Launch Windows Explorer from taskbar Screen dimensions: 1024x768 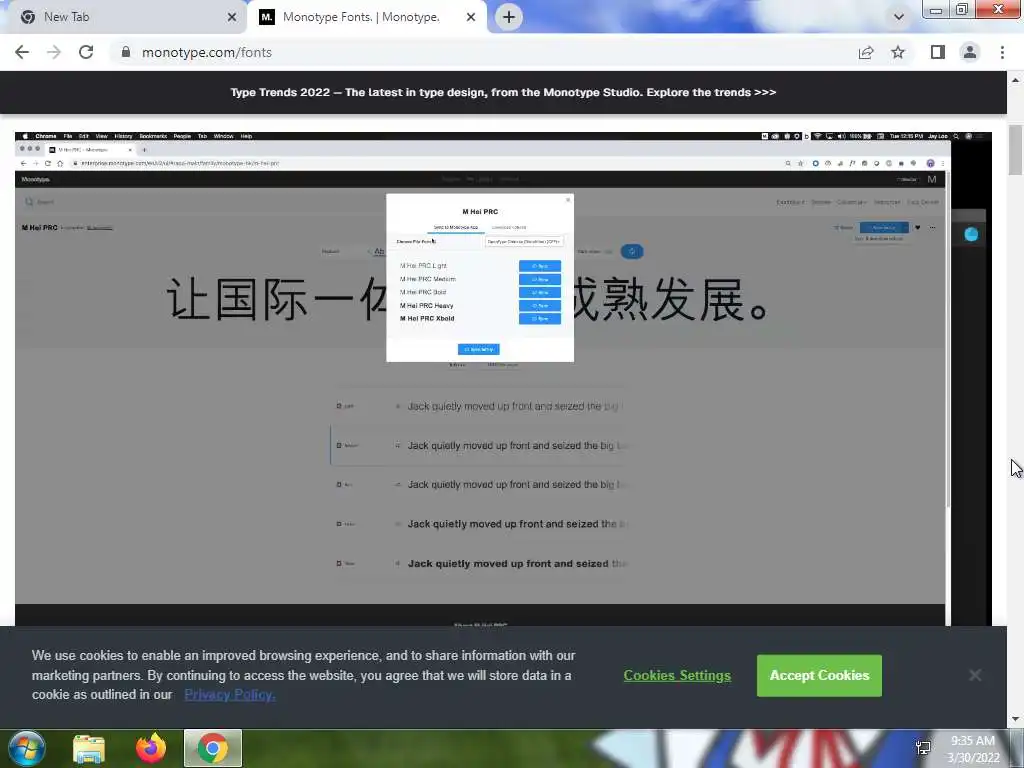click(x=89, y=748)
